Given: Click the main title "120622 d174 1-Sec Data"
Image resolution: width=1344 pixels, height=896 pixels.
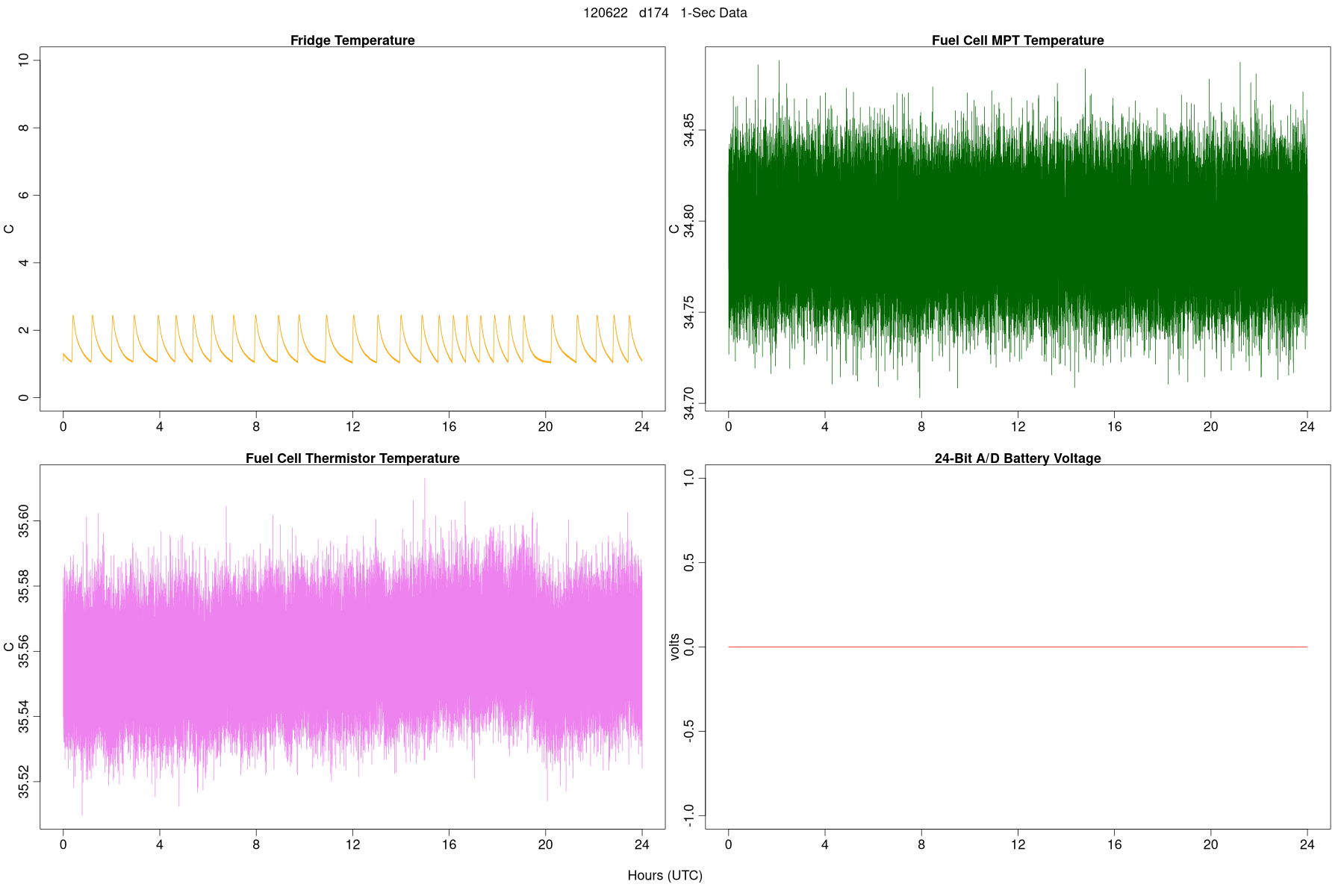Looking at the screenshot, I should (665, 13).
